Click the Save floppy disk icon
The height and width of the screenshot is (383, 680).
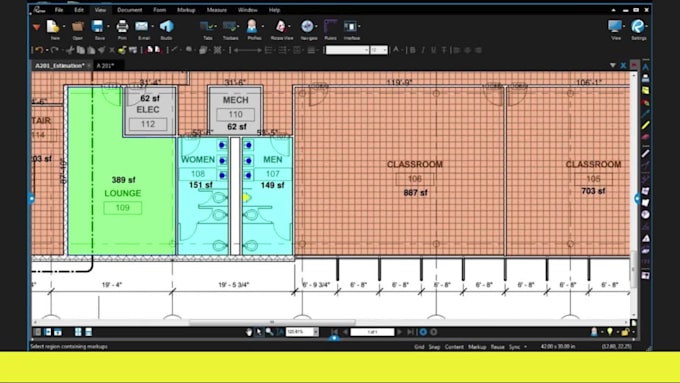98,26
